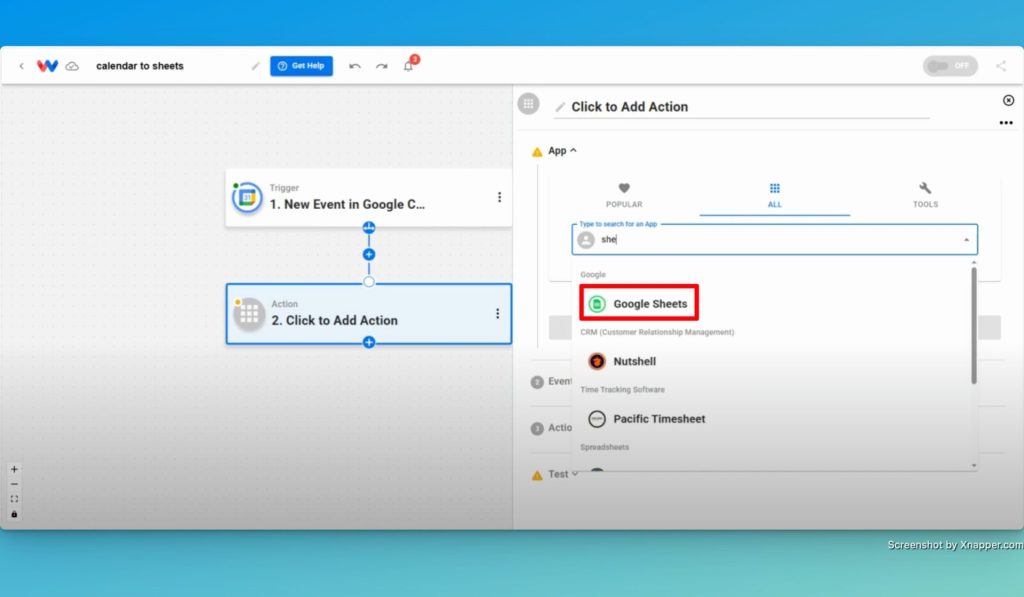Click the Get Help button
The width and height of the screenshot is (1024, 597).
pos(302,66)
